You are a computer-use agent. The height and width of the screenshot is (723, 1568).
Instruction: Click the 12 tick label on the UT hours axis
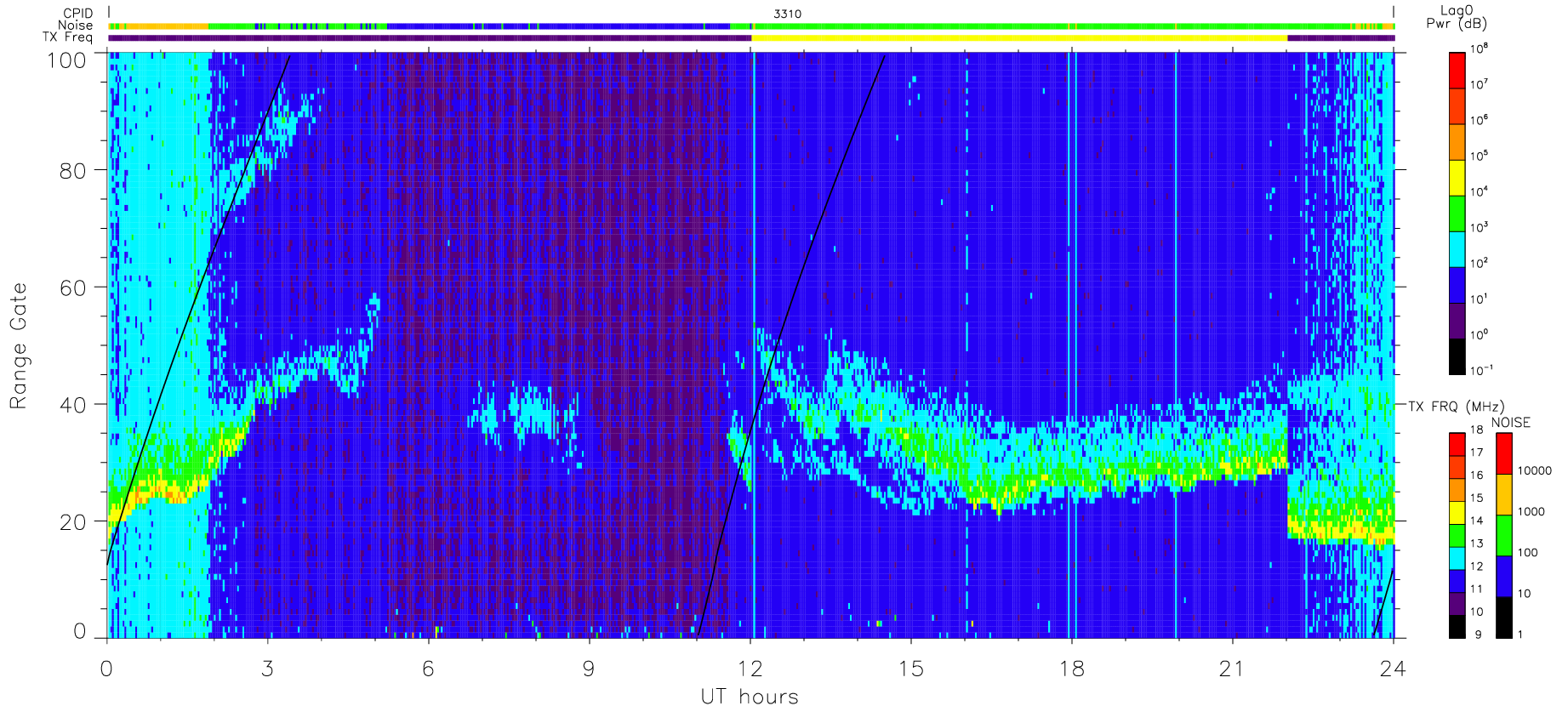click(x=750, y=669)
